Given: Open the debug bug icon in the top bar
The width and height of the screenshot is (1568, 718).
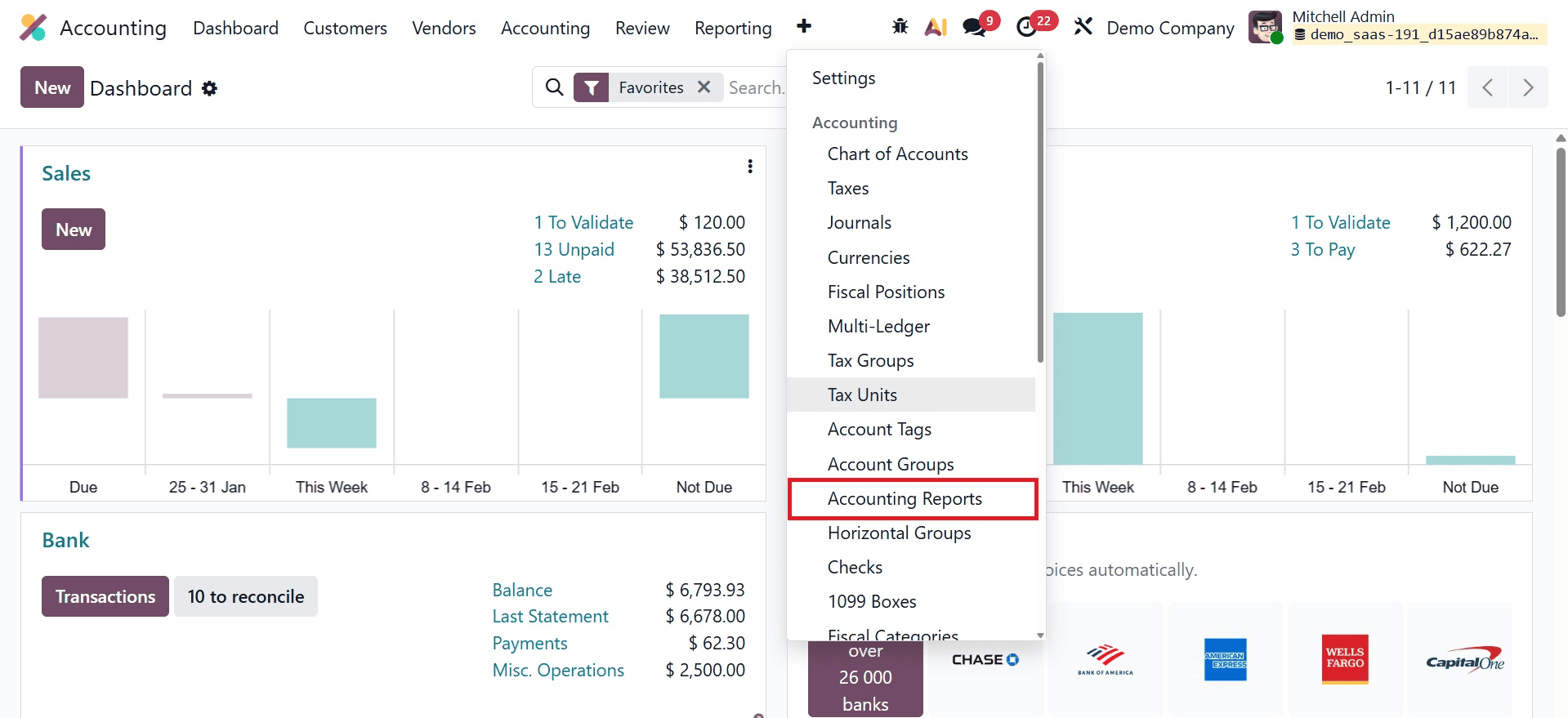Looking at the screenshot, I should click(899, 26).
